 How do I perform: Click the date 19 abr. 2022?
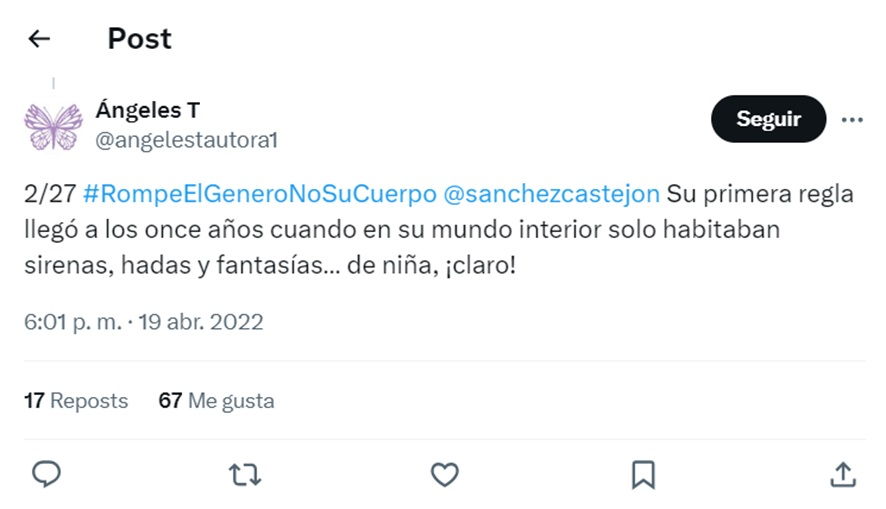click(x=201, y=322)
